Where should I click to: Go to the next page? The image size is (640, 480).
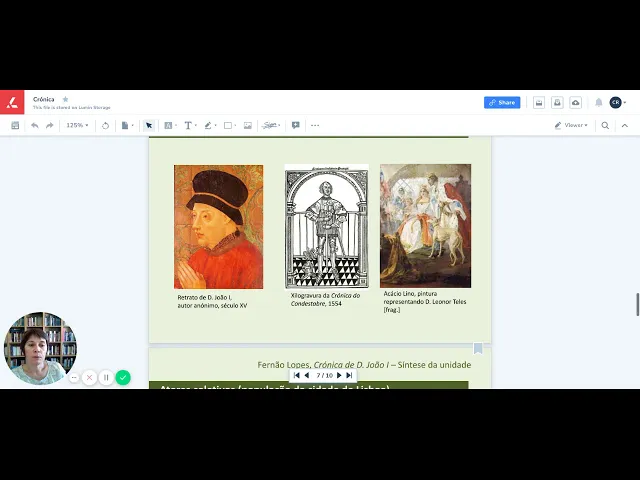[339, 375]
